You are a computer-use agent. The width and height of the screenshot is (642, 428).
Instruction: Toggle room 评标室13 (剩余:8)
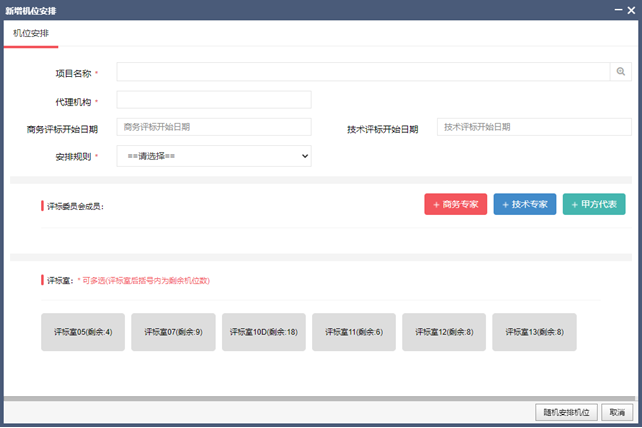tap(534, 332)
